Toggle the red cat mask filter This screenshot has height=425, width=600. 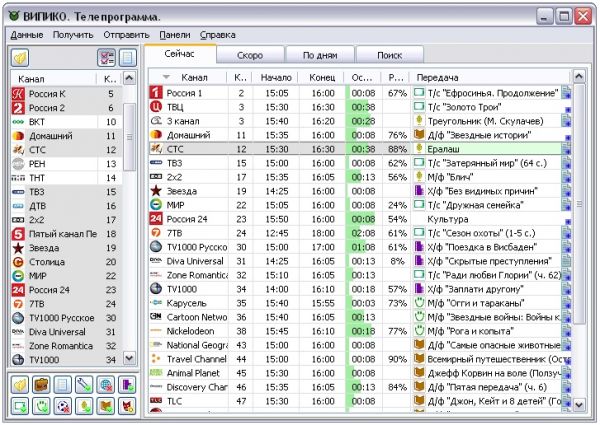[x=127, y=406]
